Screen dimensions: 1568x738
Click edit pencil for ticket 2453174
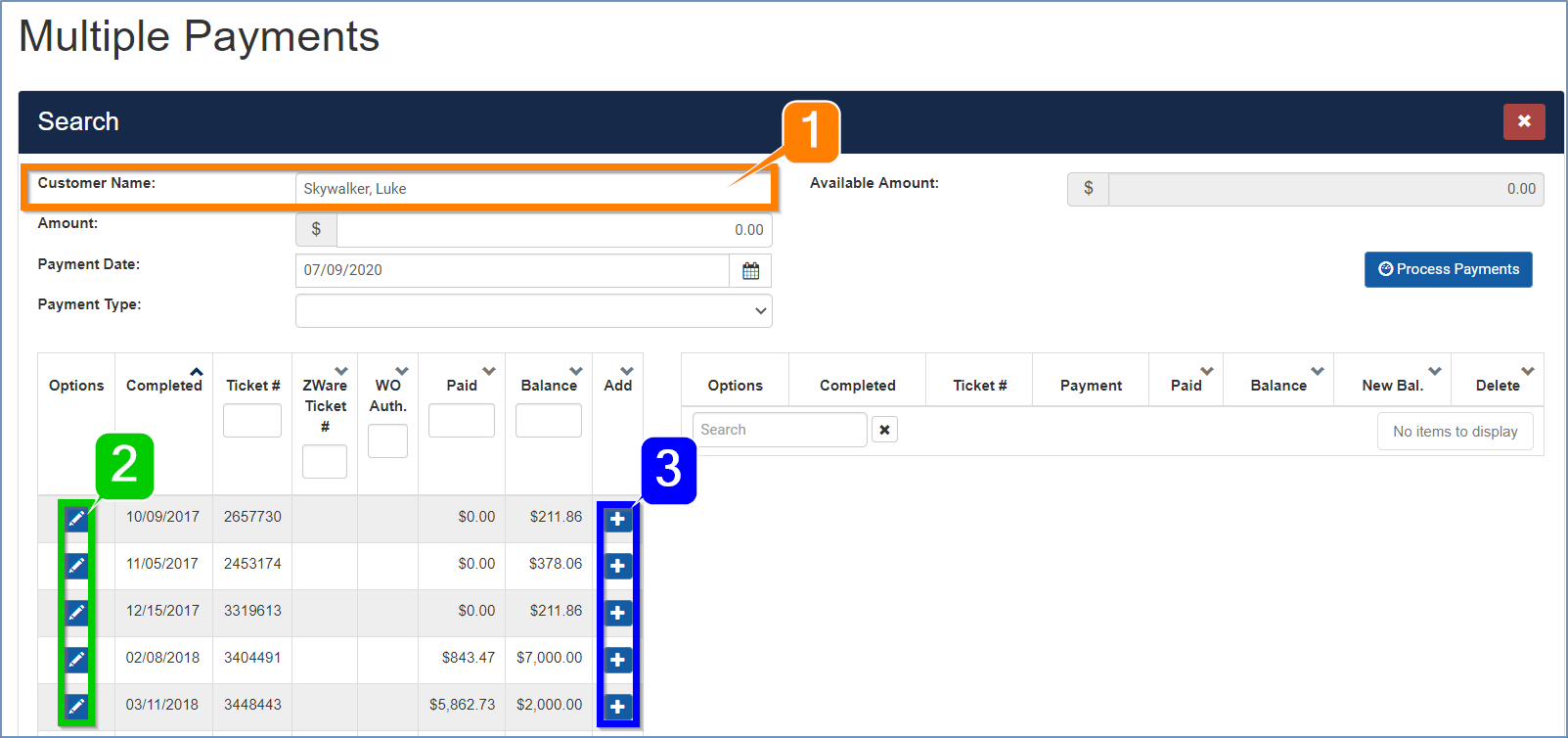pyautogui.click(x=76, y=566)
